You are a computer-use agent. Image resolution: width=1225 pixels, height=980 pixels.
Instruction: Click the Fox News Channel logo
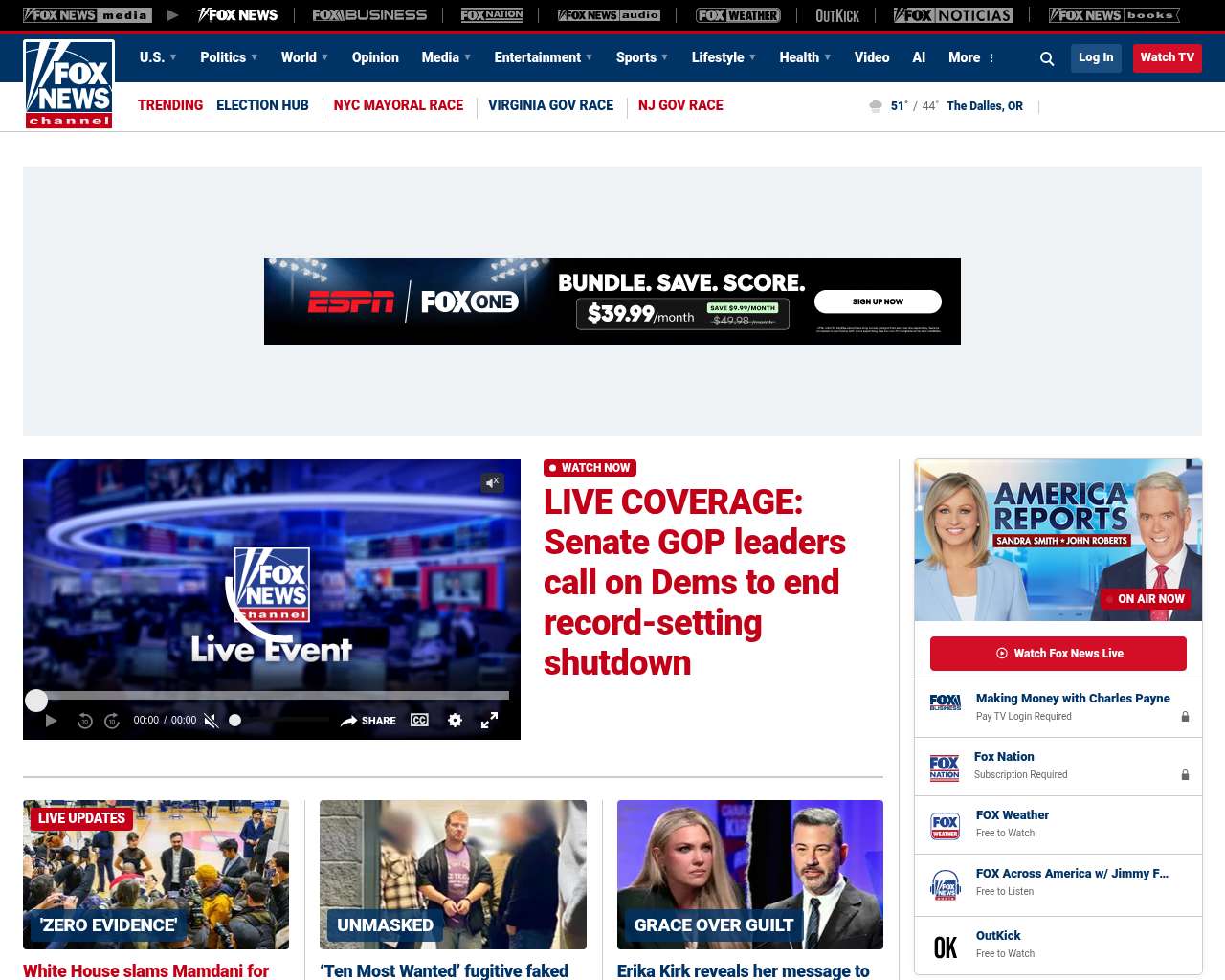pyautogui.click(x=69, y=84)
